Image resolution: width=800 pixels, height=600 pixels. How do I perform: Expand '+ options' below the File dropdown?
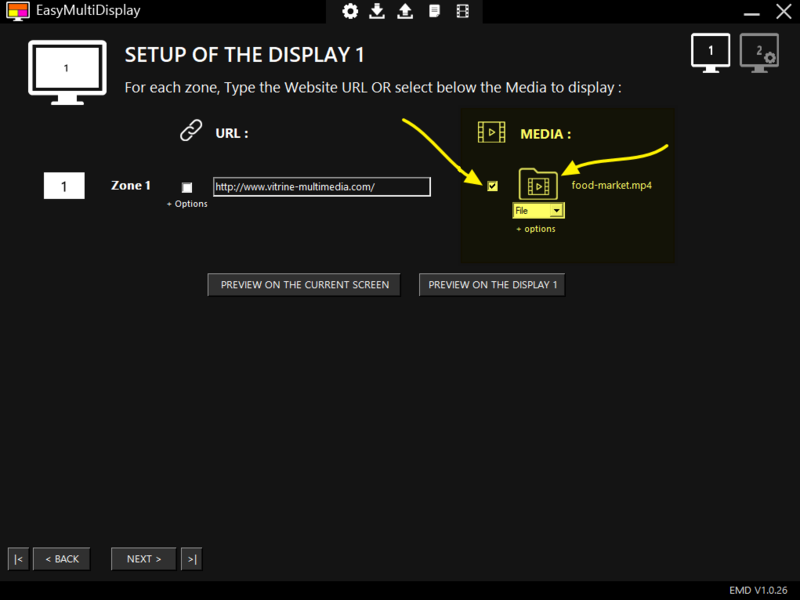537,228
